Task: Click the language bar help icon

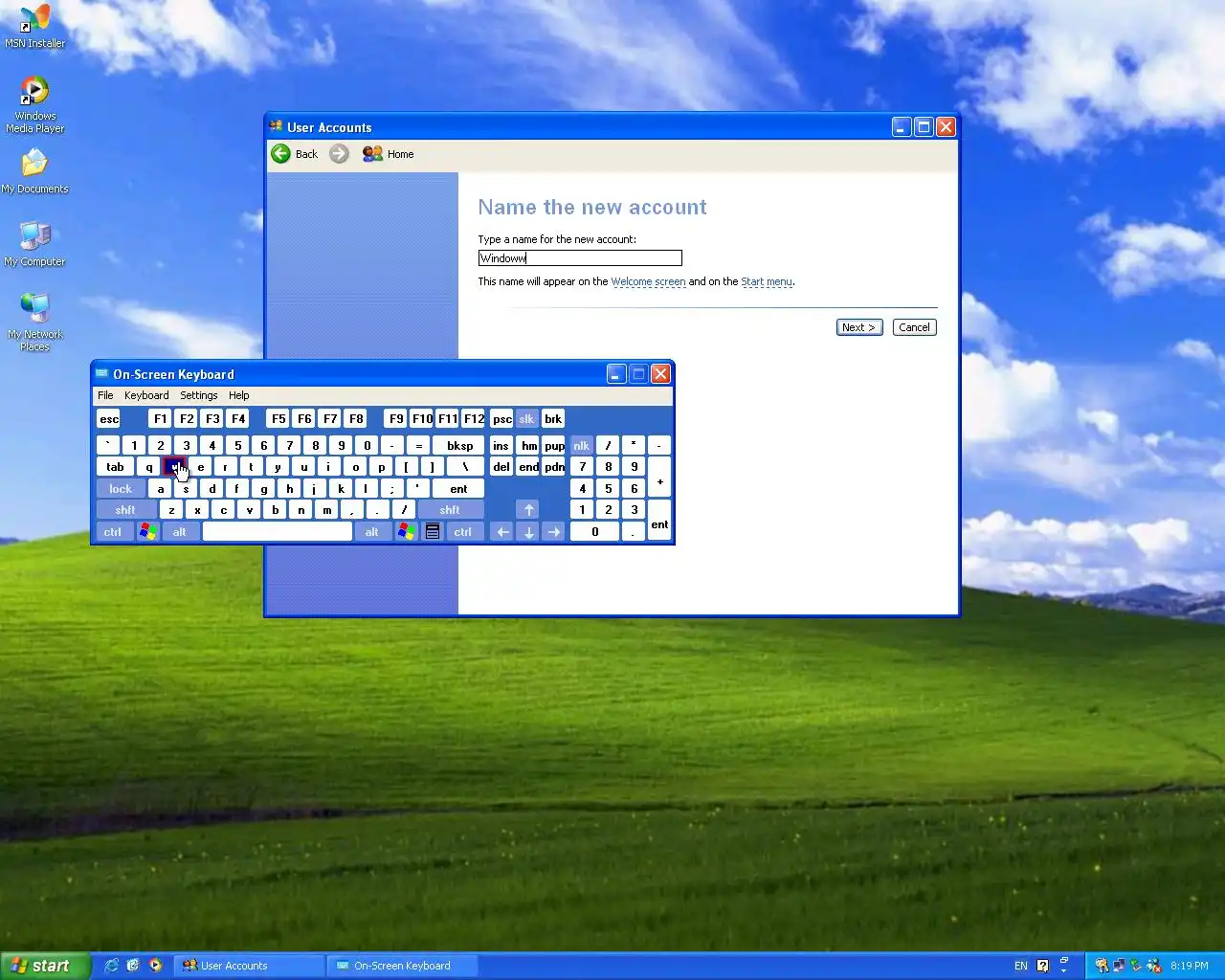Action: pyautogui.click(x=1043, y=966)
